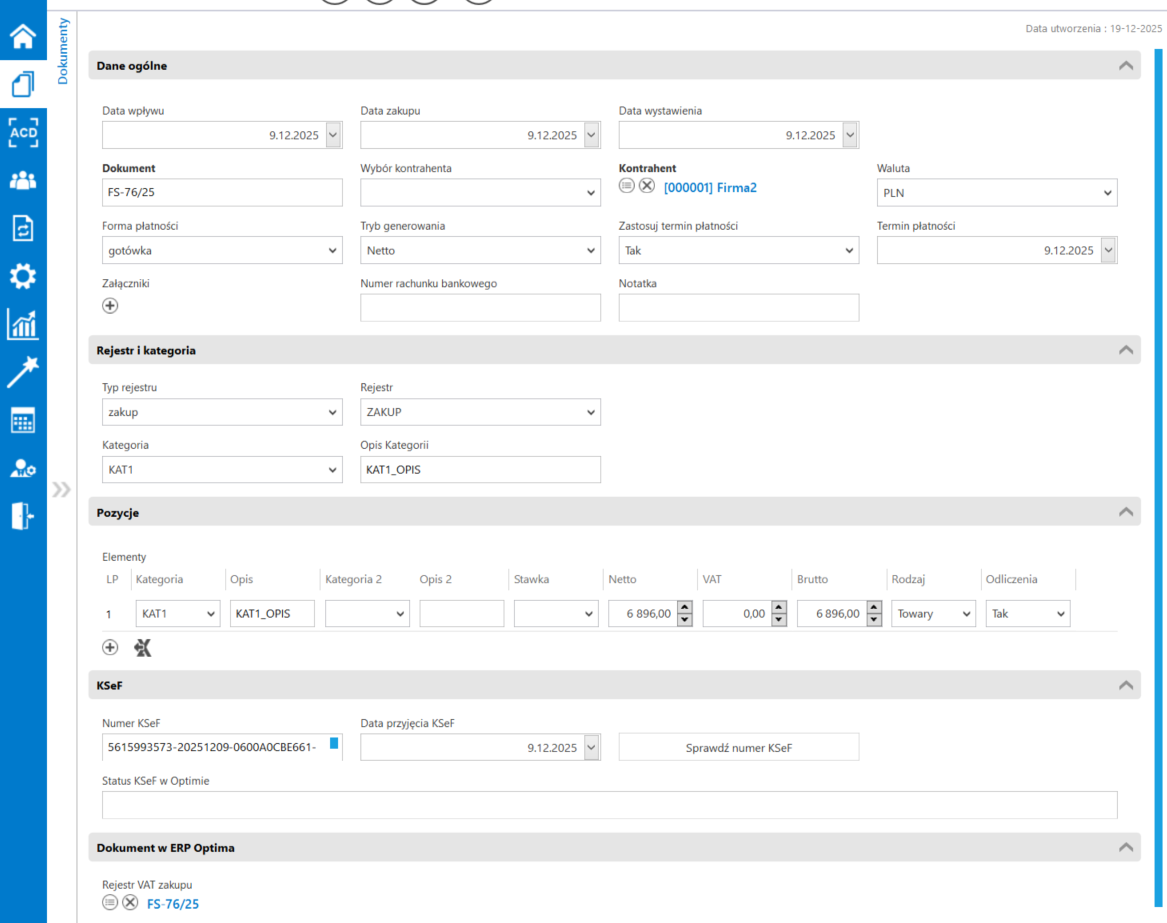
Task: Open the Data wpływu date picker arrow
Action: pos(333,136)
